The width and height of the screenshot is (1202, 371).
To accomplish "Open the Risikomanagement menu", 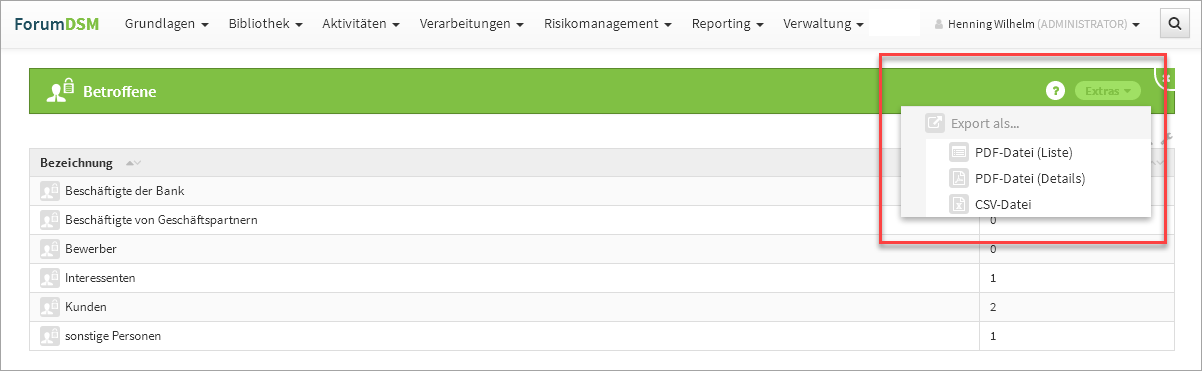I will click(x=608, y=23).
